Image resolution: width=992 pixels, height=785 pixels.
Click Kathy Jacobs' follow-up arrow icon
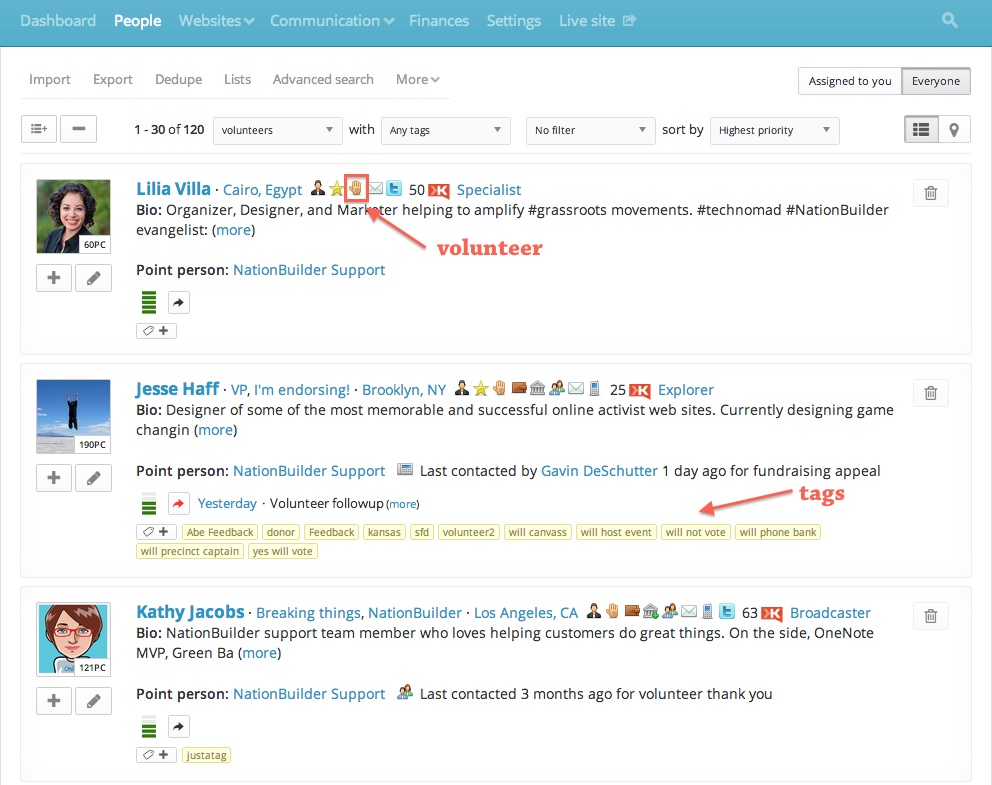[x=179, y=727]
